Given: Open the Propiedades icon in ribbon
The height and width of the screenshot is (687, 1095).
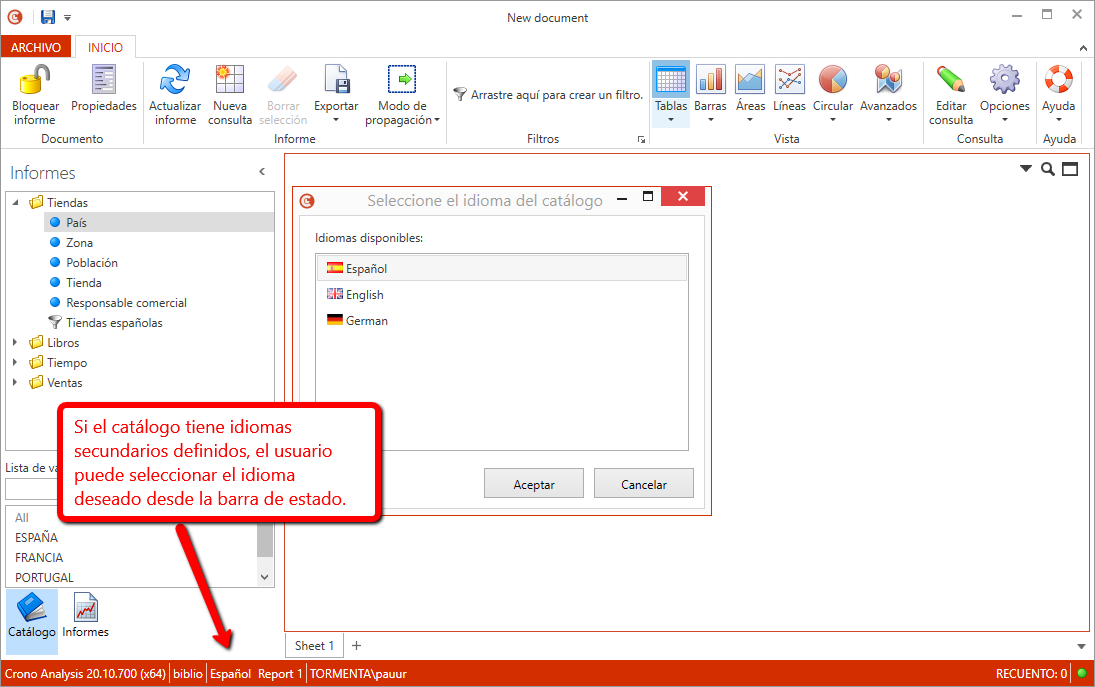Looking at the screenshot, I should (x=104, y=80).
